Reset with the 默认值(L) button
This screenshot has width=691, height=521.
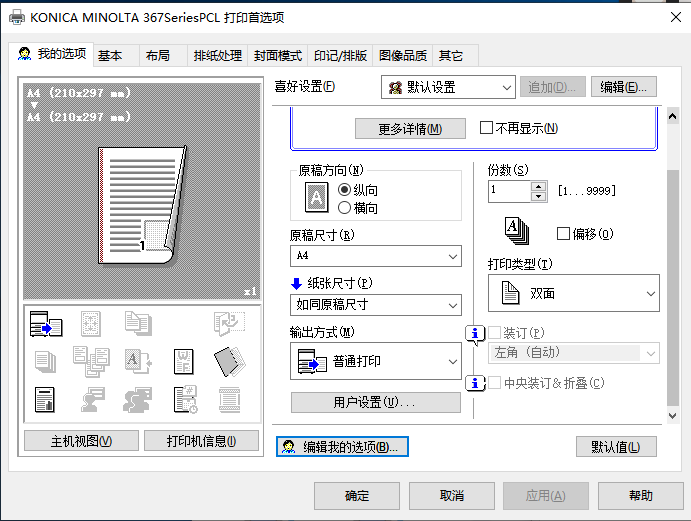[616, 447]
